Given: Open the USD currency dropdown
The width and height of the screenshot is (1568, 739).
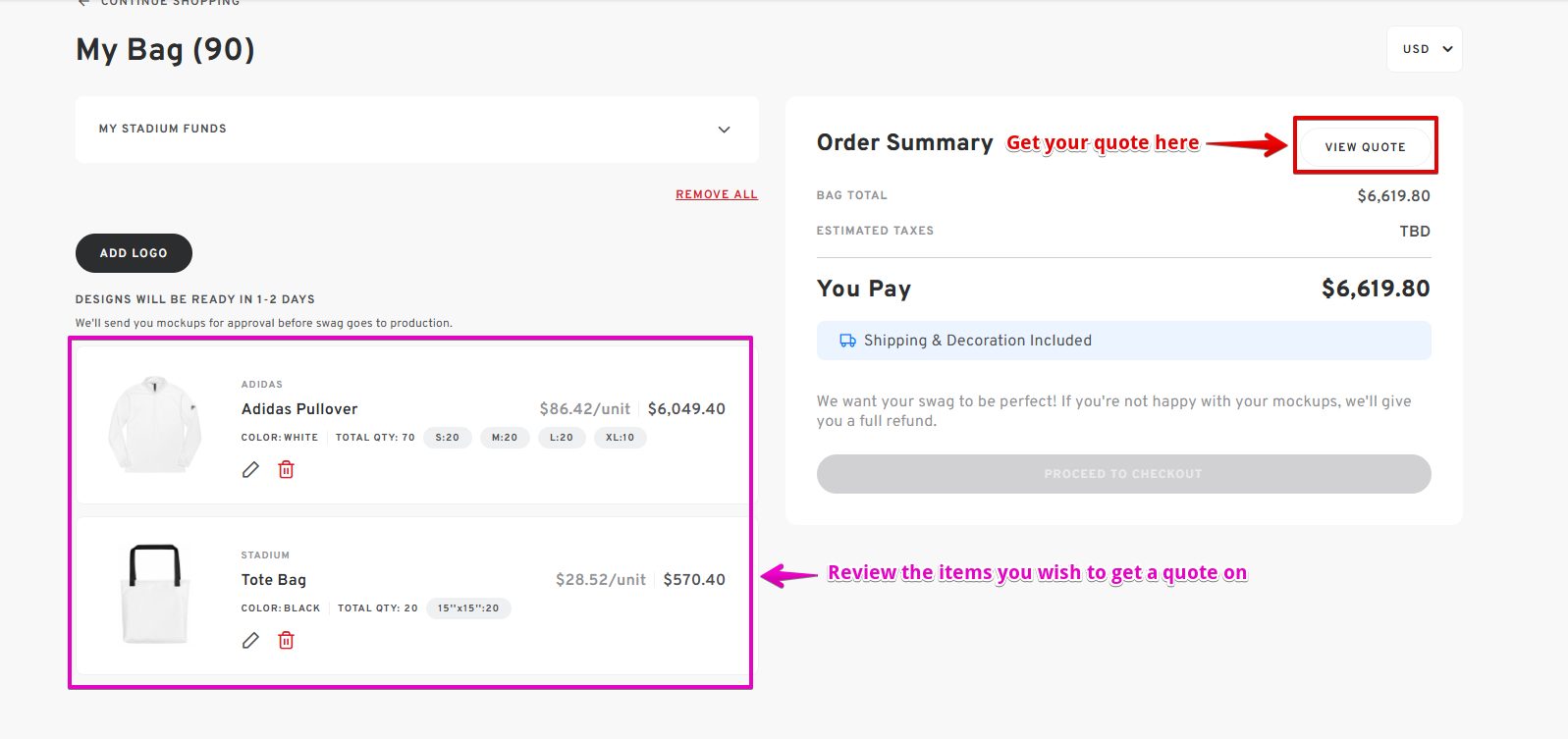Looking at the screenshot, I should coord(1425,49).
